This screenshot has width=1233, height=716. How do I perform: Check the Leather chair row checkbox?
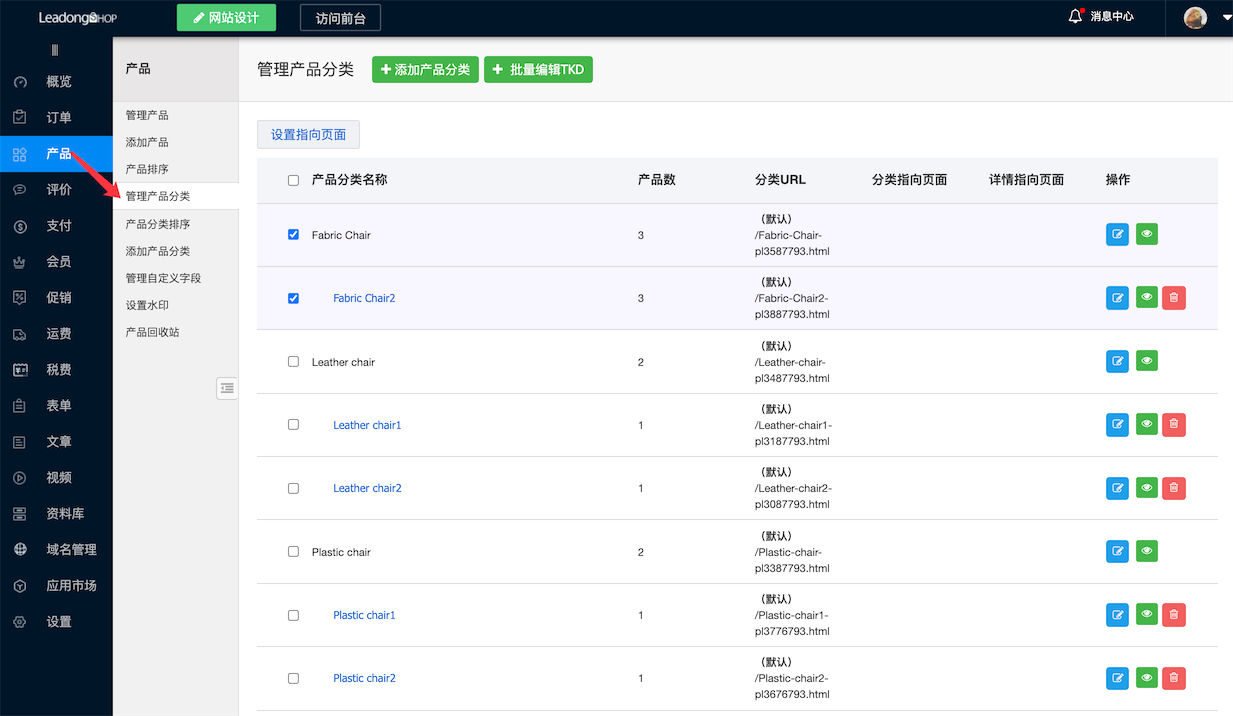[293, 361]
